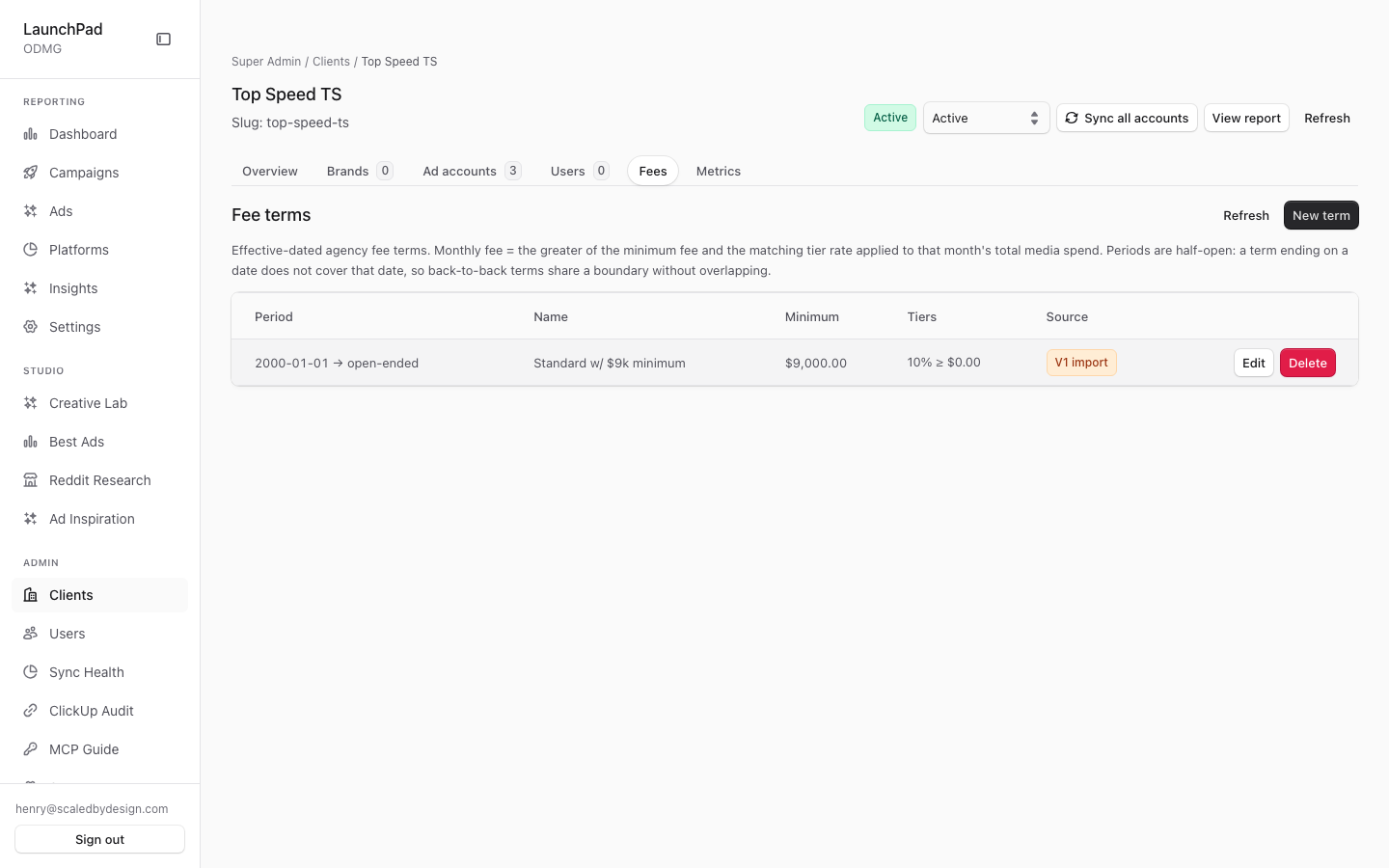Viewport: 1389px width, 868px height.
Task: Click the MCP Guide key icon
Action: [x=31, y=749]
